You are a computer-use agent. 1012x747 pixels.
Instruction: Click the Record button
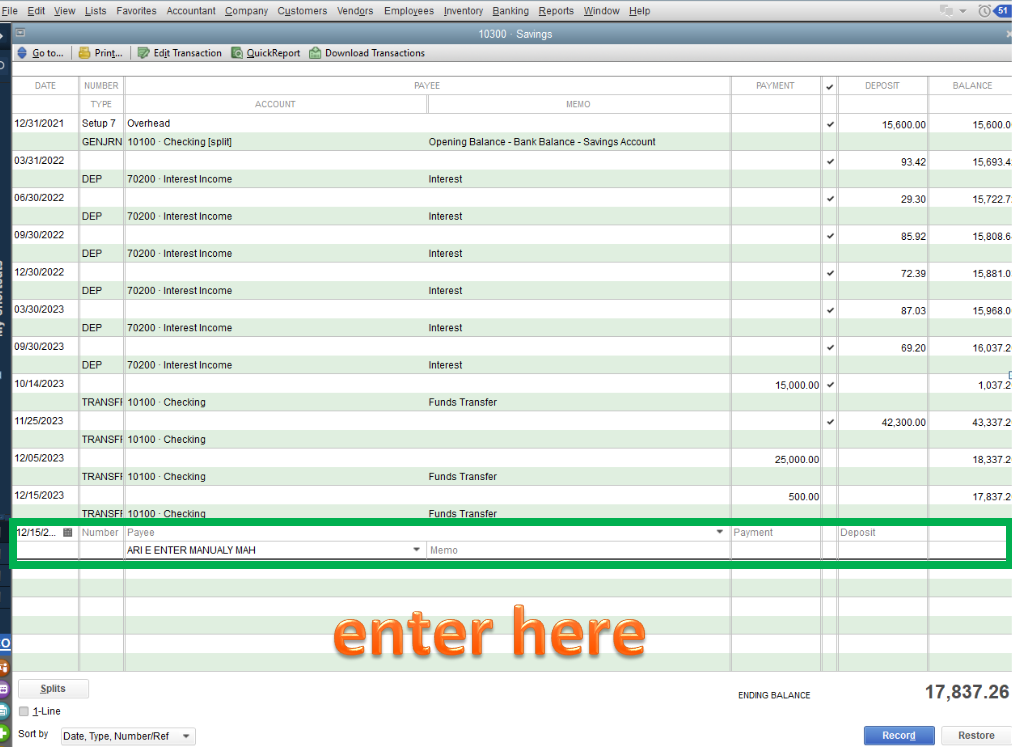[899, 735]
